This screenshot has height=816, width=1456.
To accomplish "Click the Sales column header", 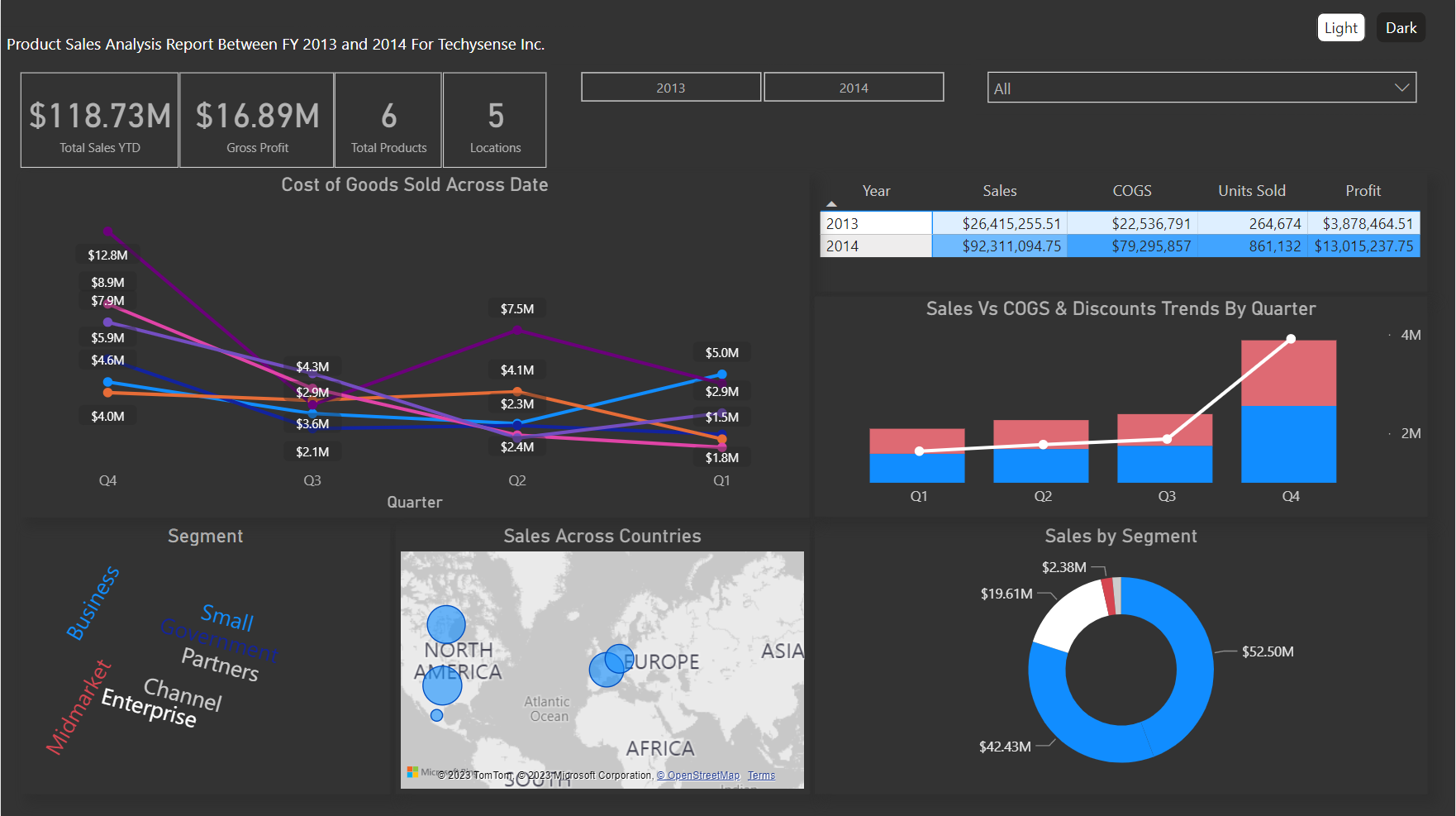I will pos(999,191).
